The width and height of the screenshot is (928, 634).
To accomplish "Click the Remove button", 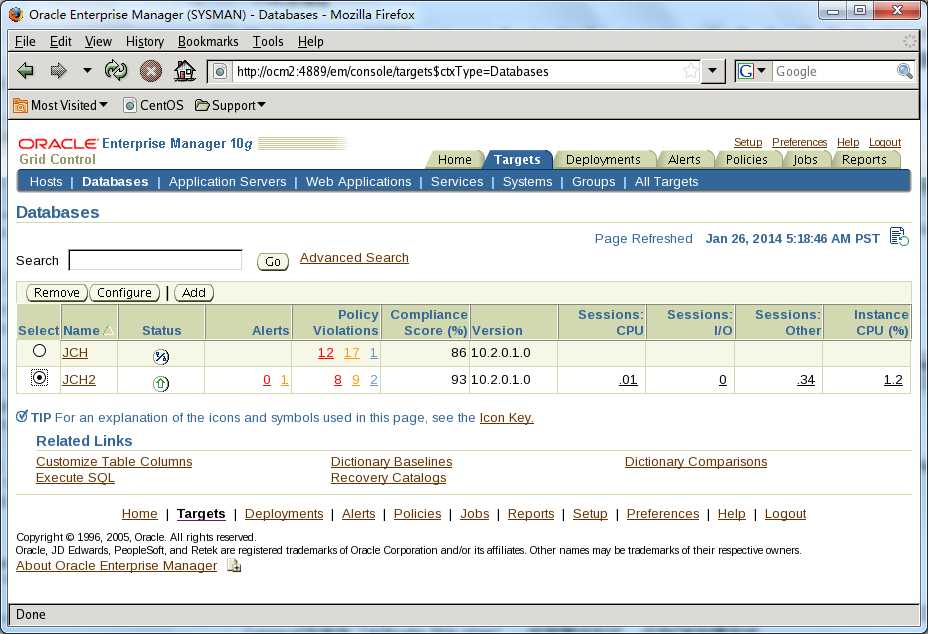I will tap(57, 293).
